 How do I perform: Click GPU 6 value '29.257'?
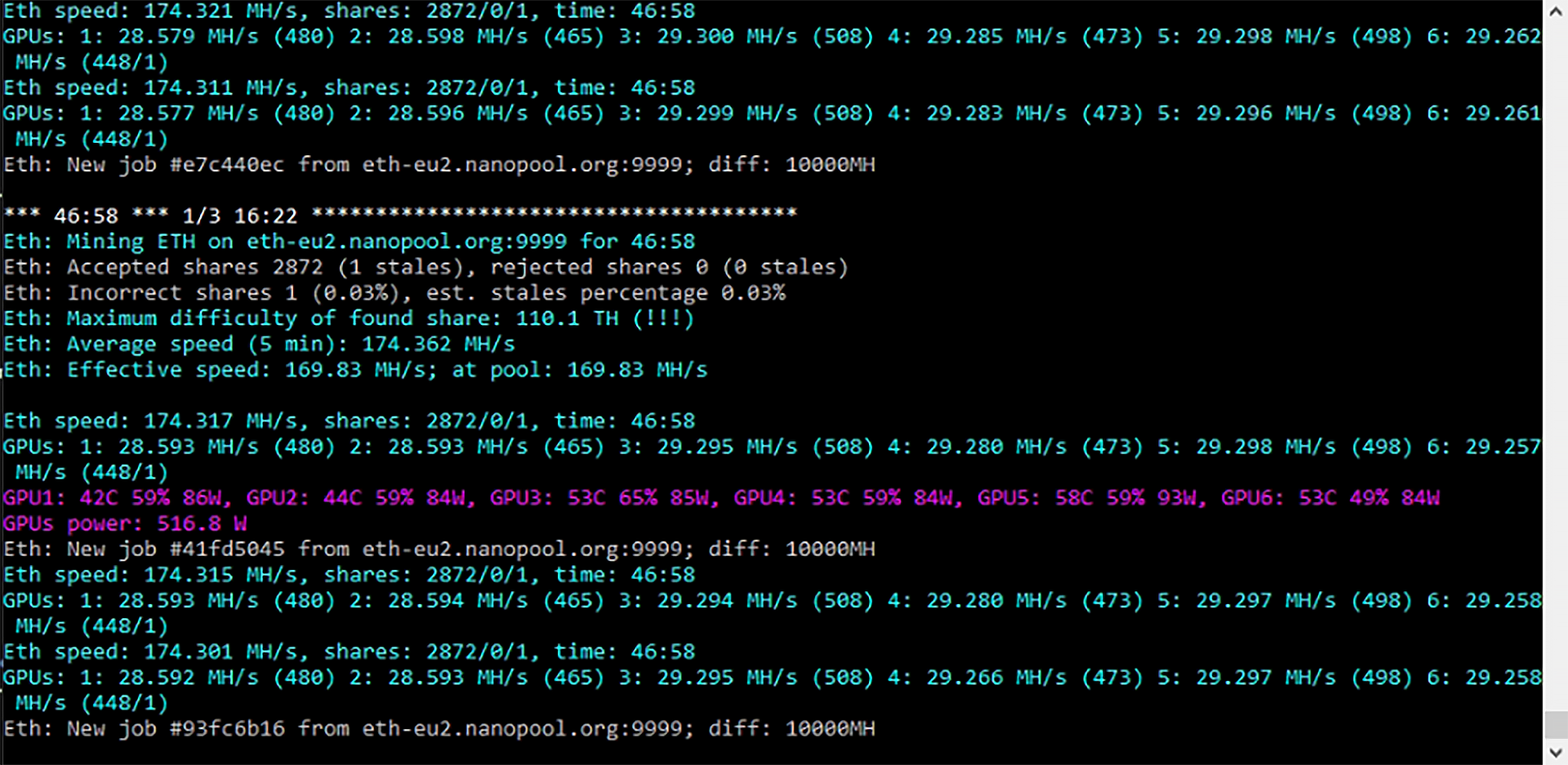point(1503,447)
